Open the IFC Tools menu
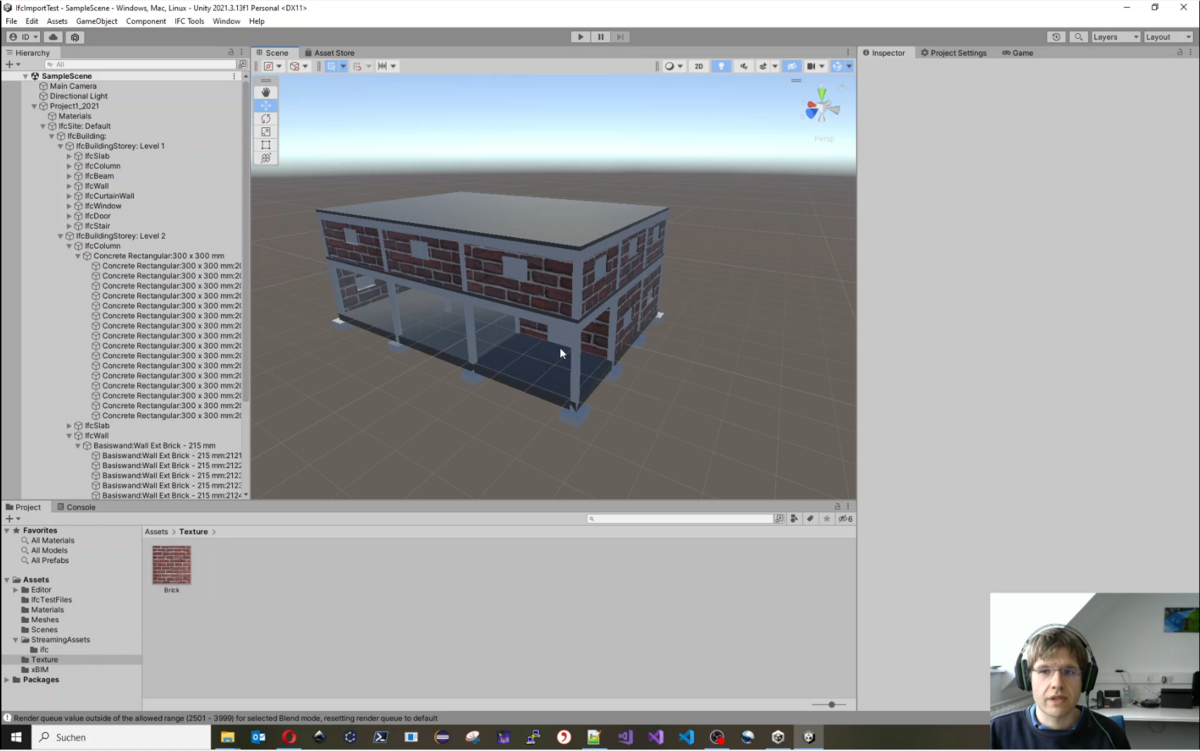 (x=189, y=21)
